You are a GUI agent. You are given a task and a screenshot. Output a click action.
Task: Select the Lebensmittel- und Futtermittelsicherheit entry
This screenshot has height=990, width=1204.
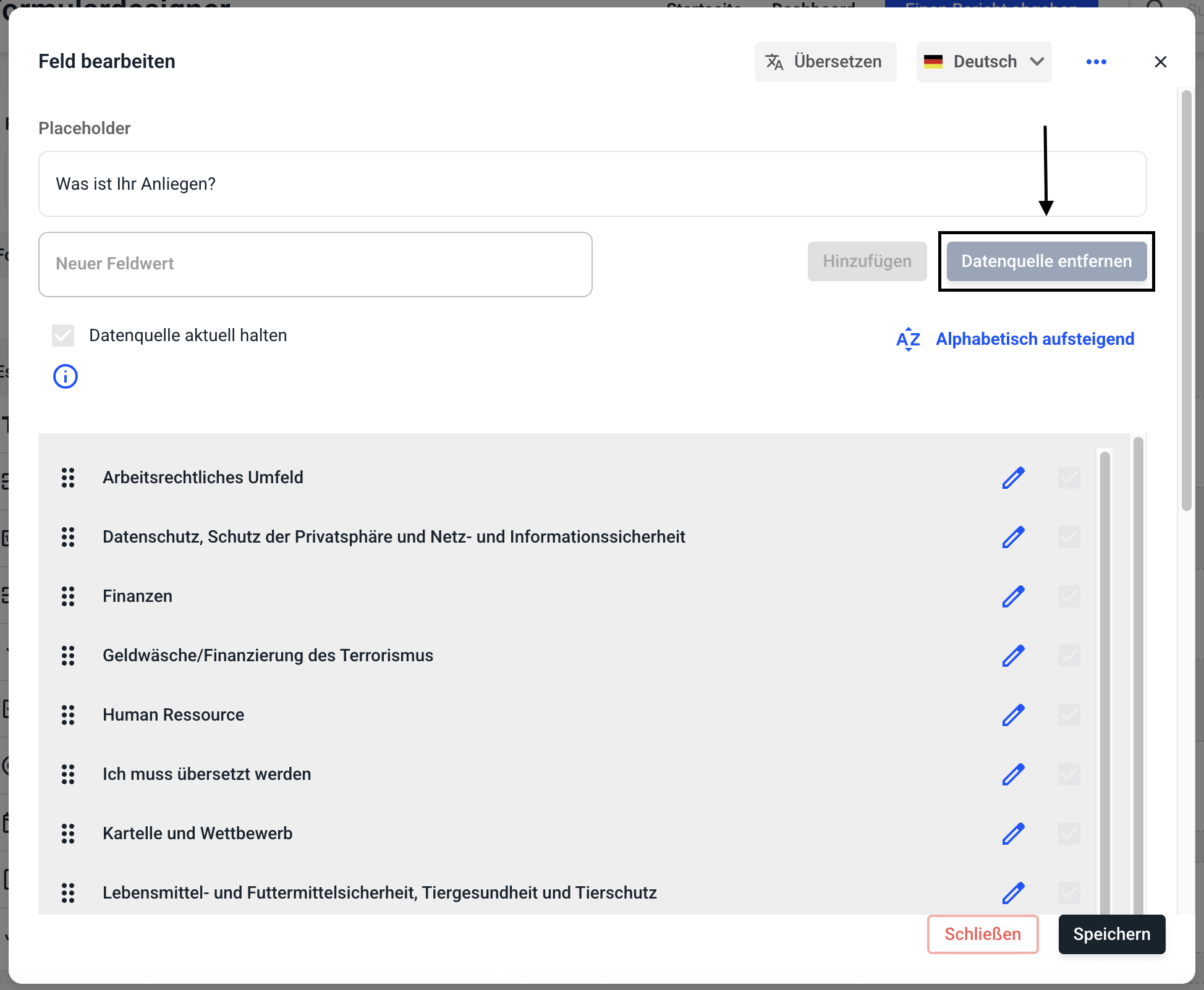(379, 893)
